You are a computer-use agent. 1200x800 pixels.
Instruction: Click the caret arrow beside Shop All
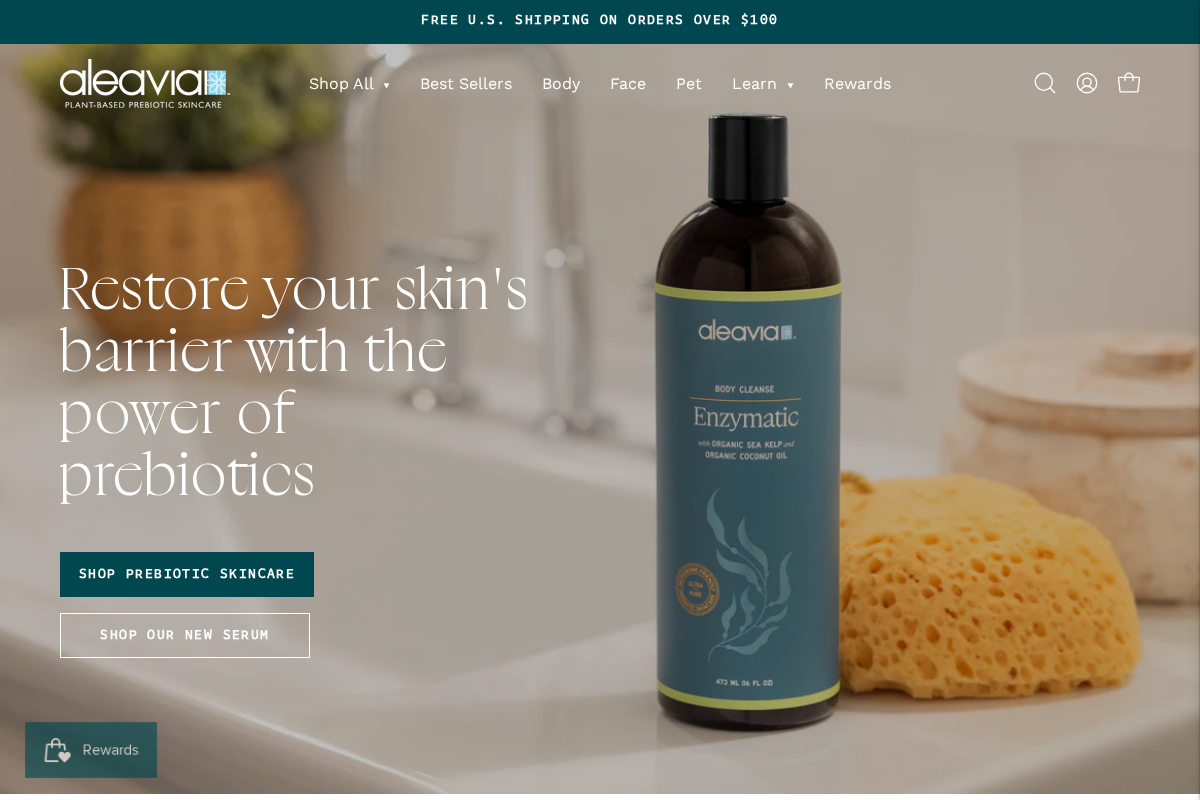(386, 86)
